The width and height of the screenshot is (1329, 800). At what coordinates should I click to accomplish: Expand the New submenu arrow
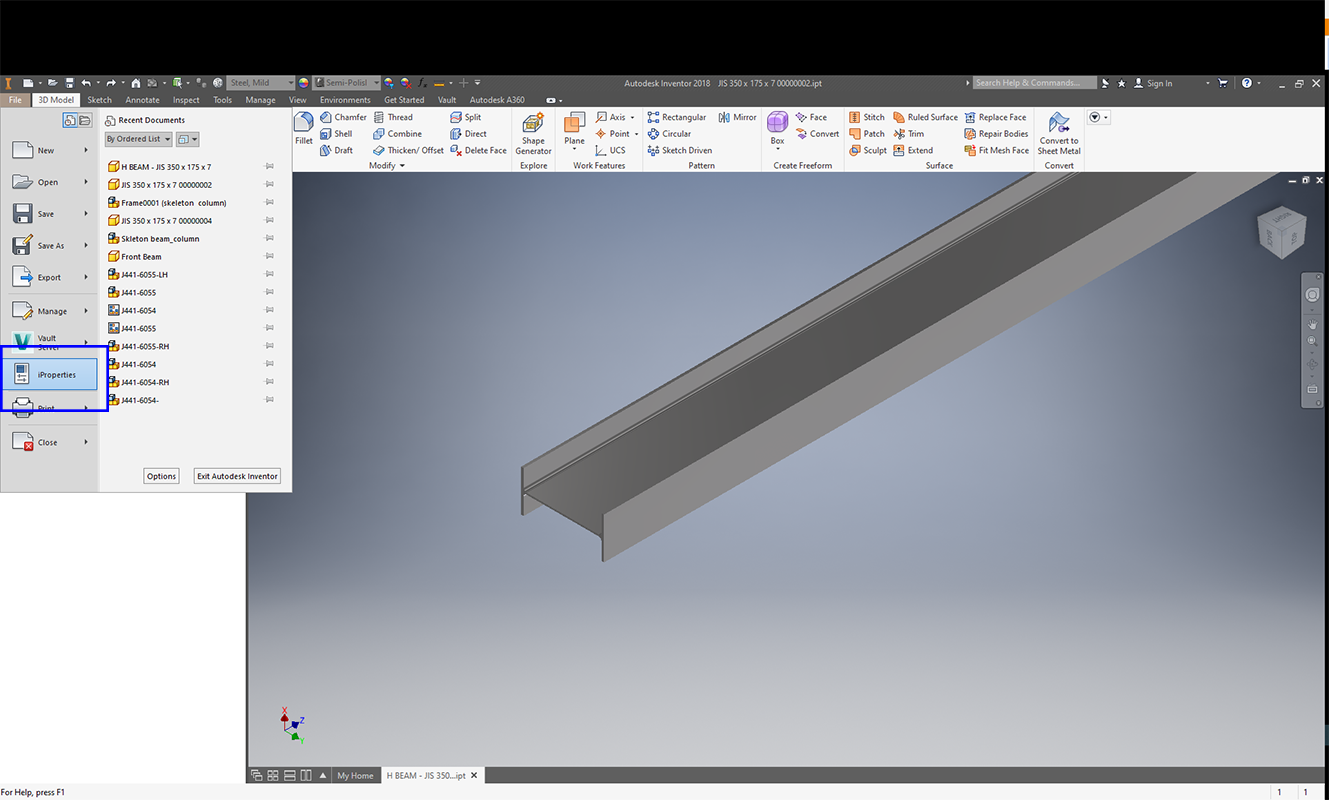coord(86,151)
